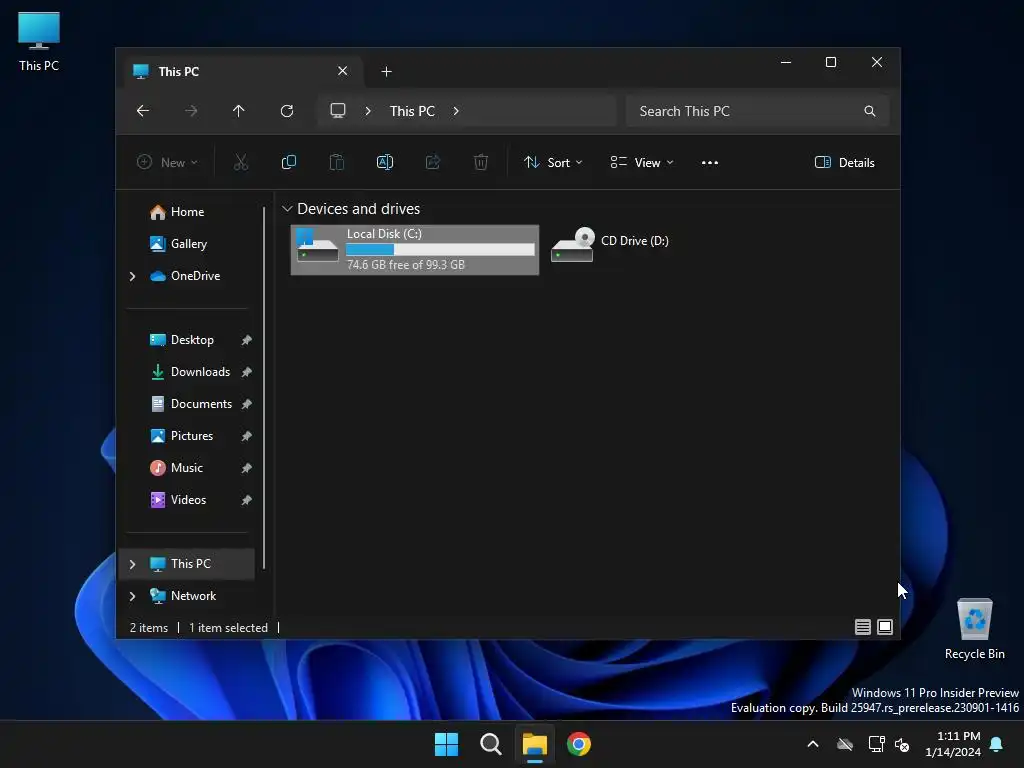Toggle the Details pane
The image size is (1024, 768).
pos(844,163)
